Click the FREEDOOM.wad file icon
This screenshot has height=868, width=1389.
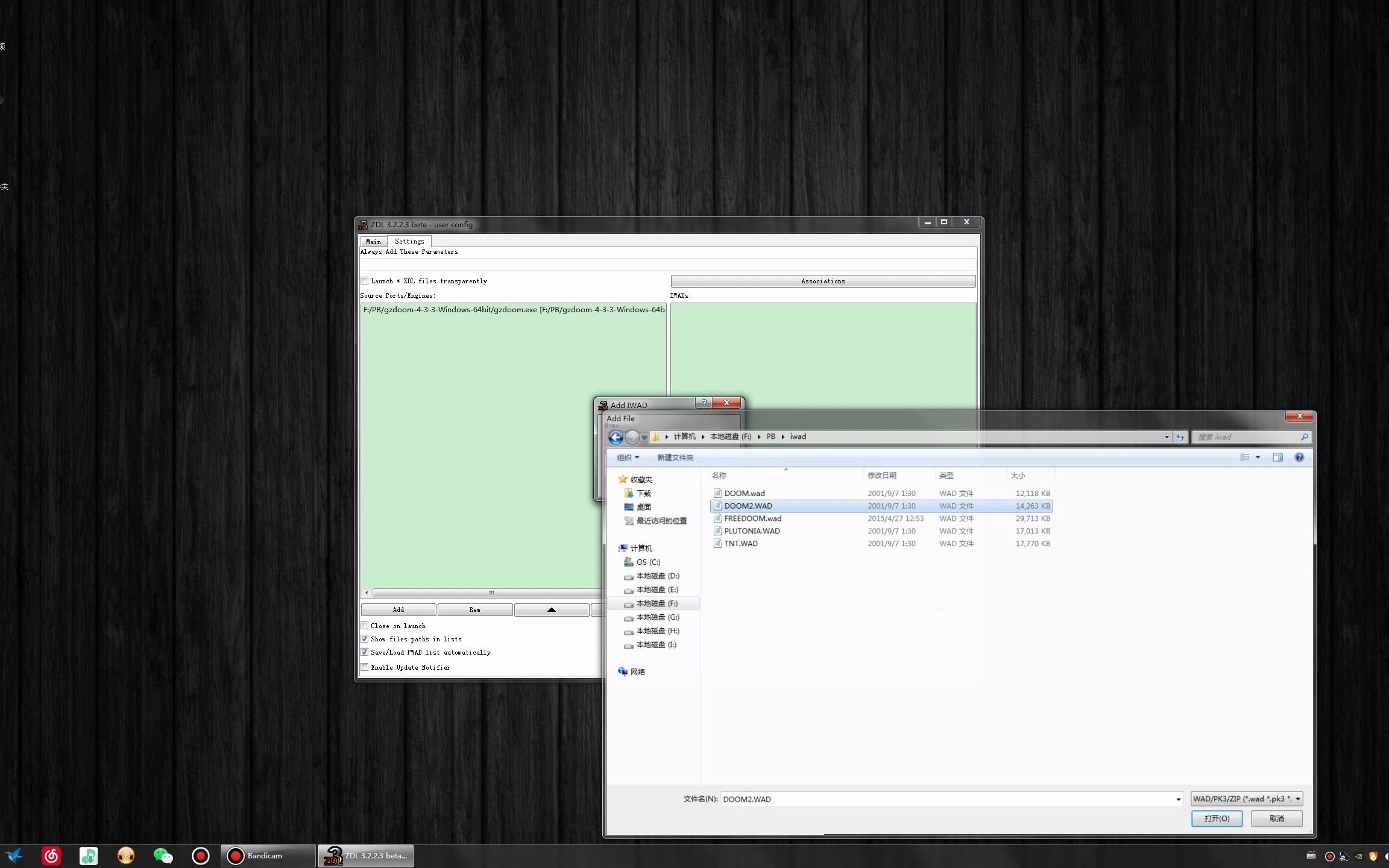[717, 518]
